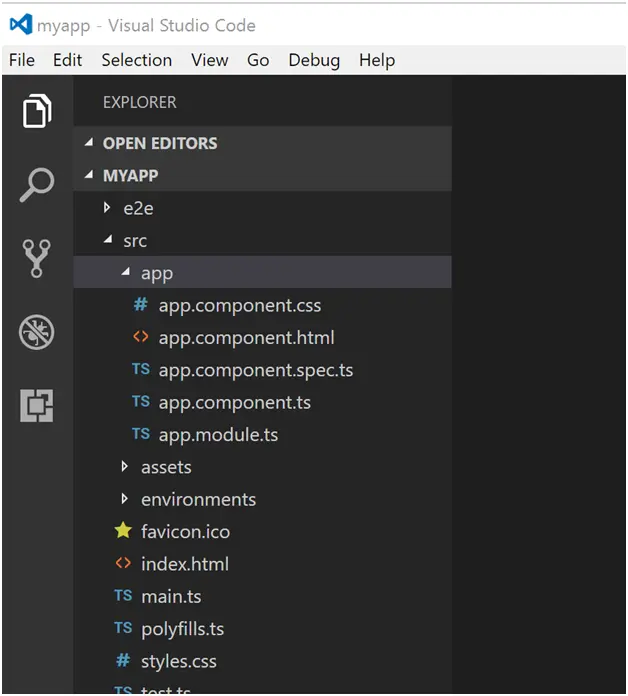
Task: Click the TS icon beside app.component.ts
Action: (141, 401)
